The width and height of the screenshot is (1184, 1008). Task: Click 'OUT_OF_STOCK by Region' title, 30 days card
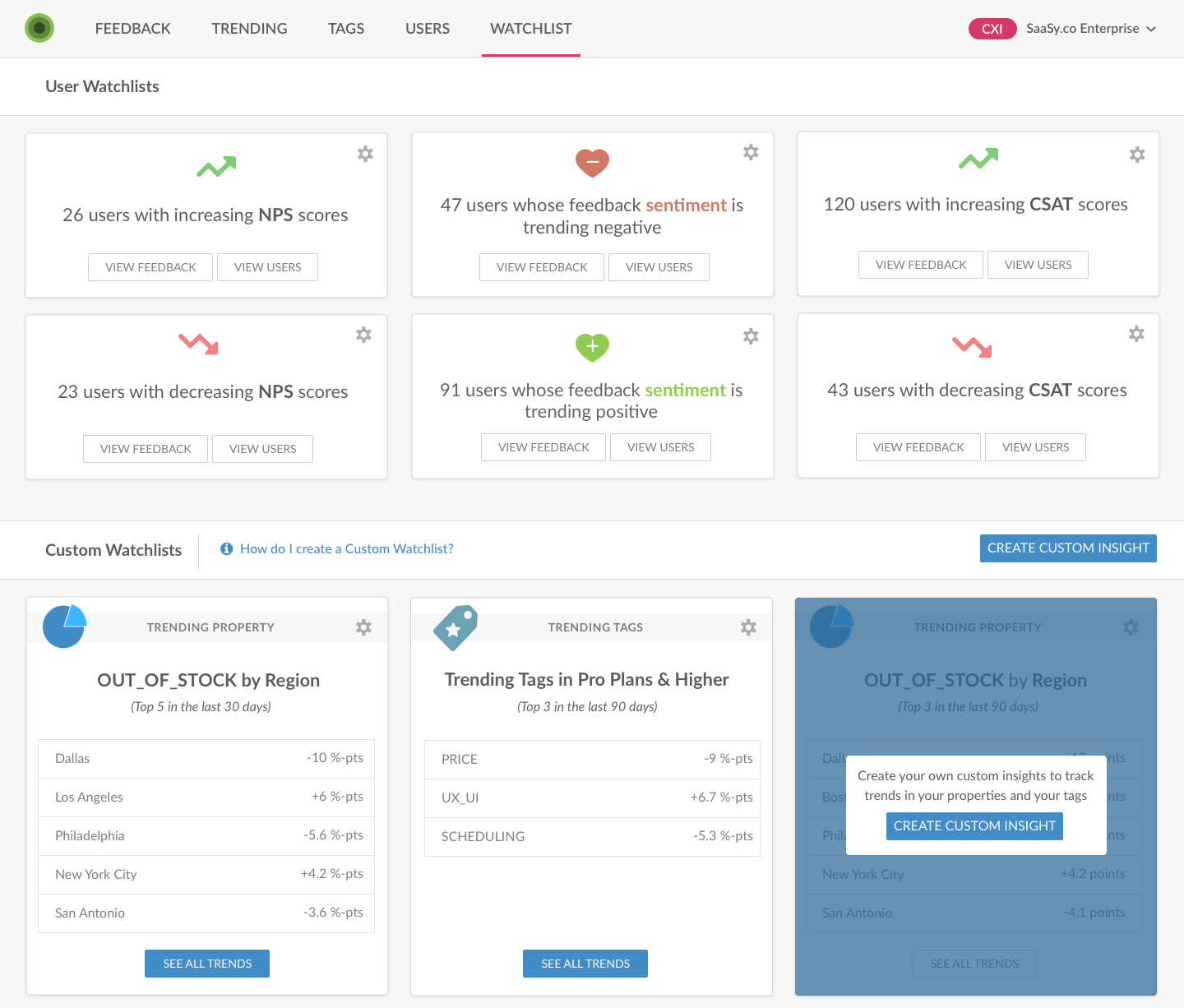point(209,681)
